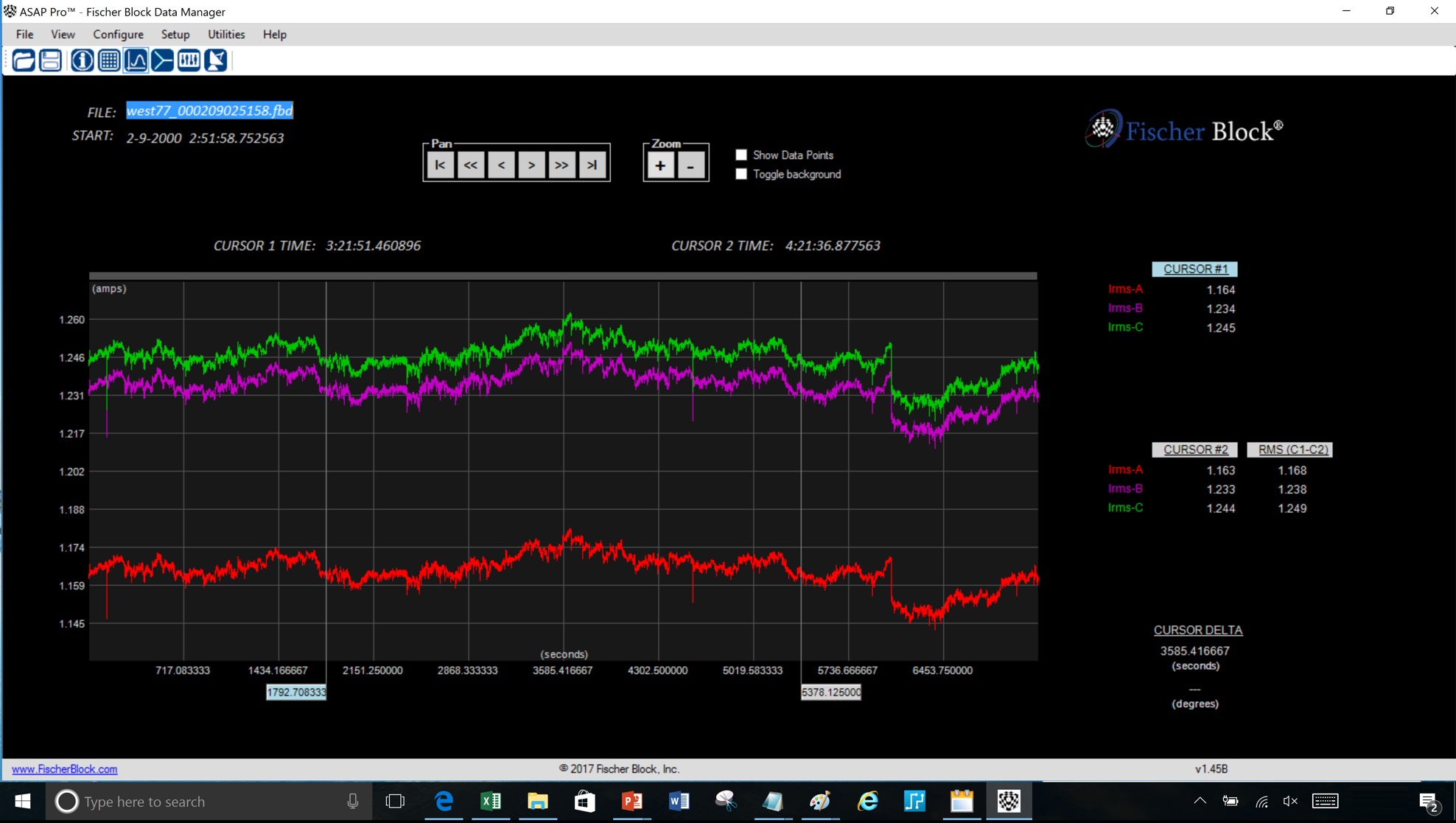Click cursor 1 marker label 1792.708333
Image resolution: width=1456 pixels, height=823 pixels.
(296, 692)
